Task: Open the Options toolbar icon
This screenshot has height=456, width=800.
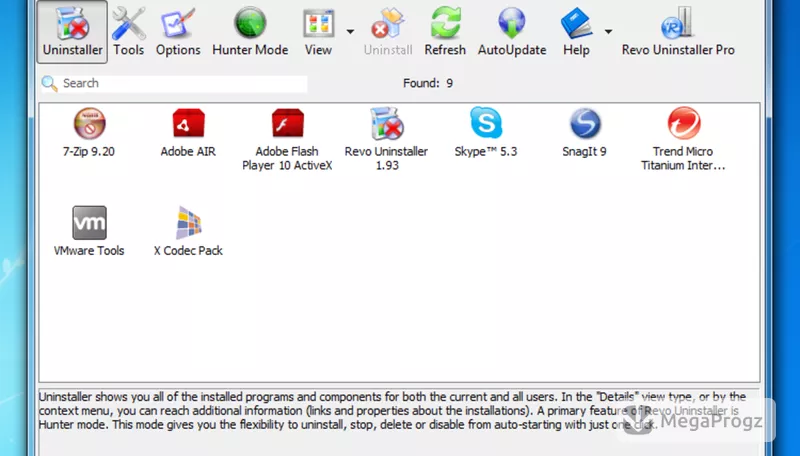Action: [x=178, y=23]
